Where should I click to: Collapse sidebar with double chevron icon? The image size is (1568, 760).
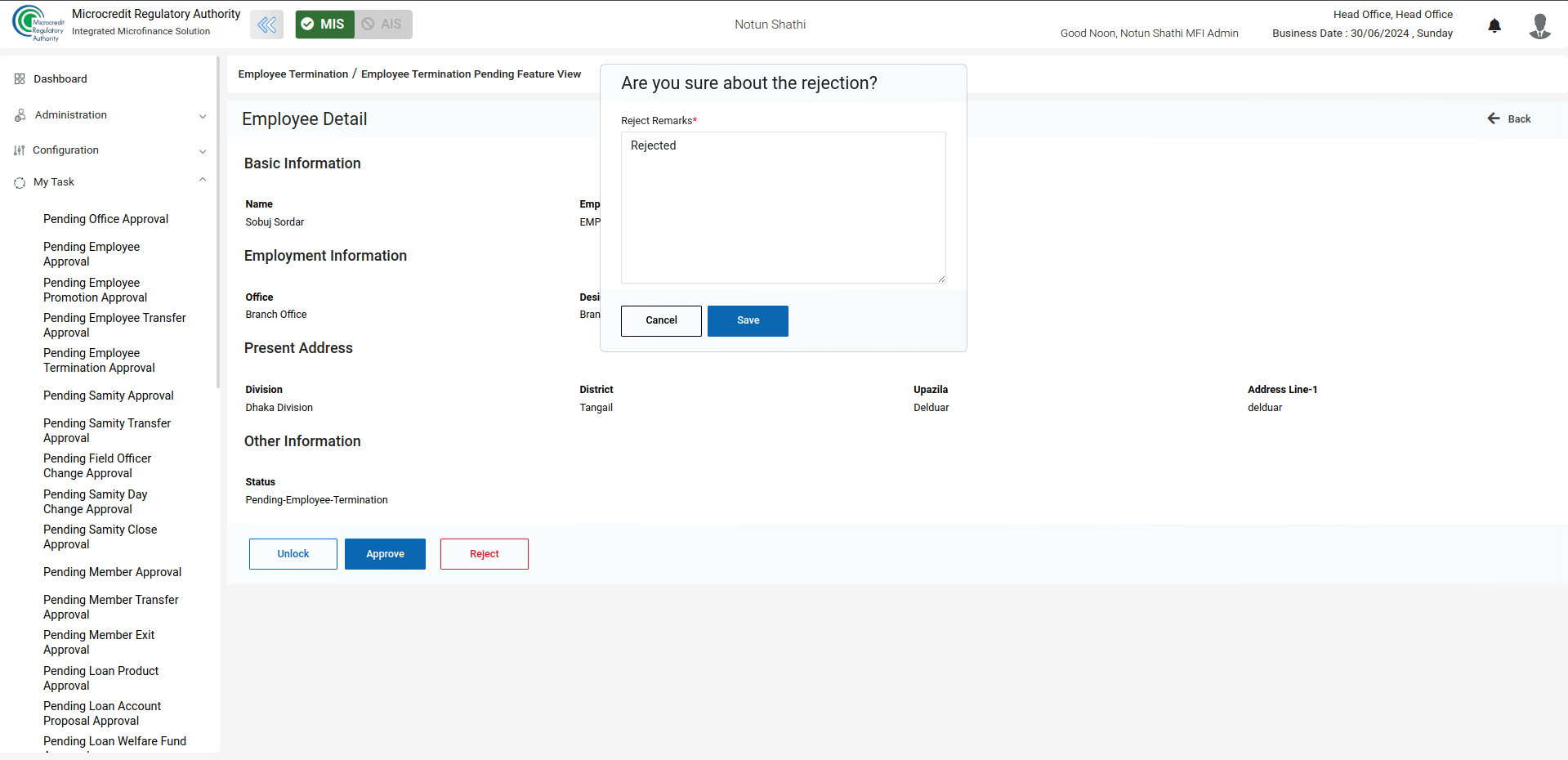click(266, 25)
